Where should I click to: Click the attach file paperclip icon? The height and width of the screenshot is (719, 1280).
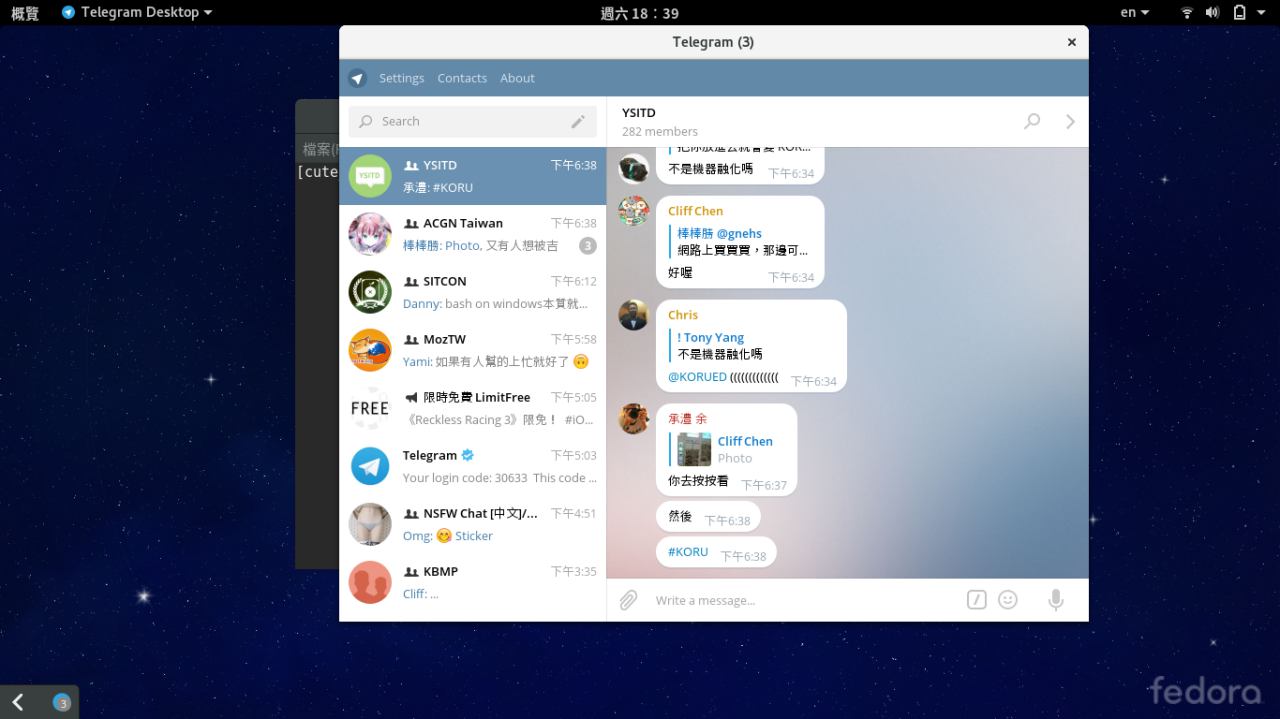click(628, 600)
